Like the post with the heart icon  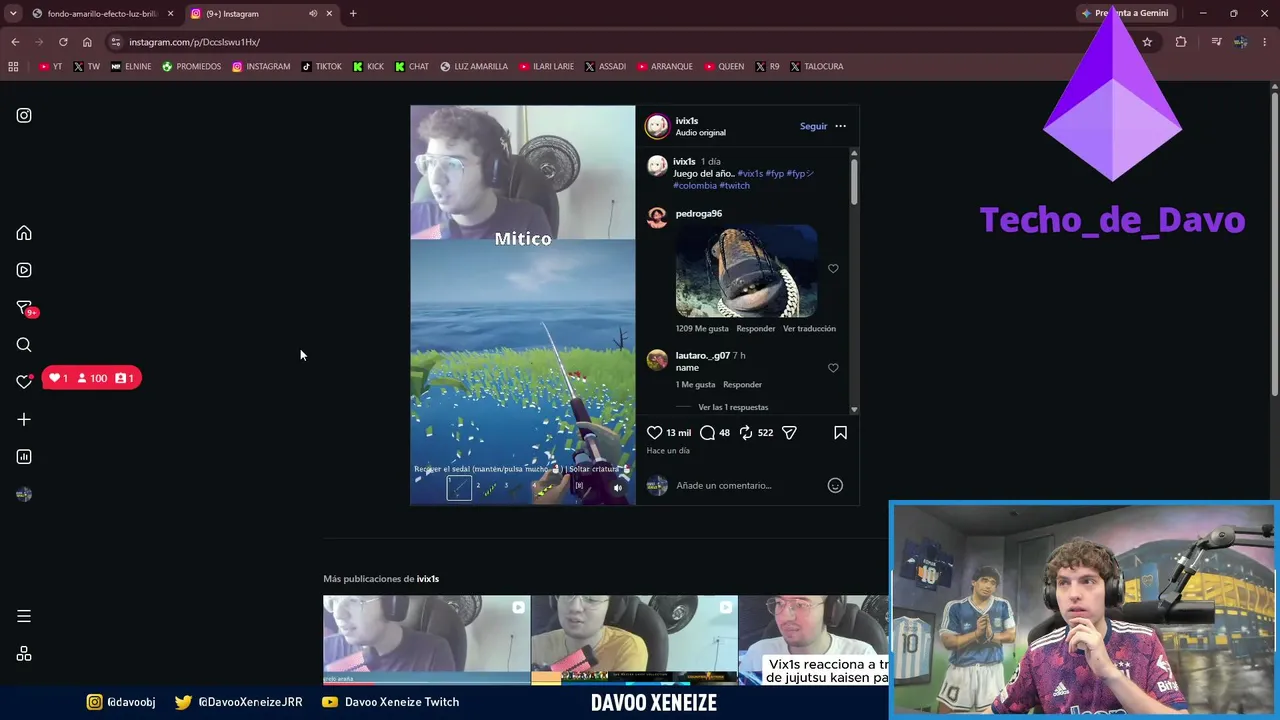[x=654, y=432]
